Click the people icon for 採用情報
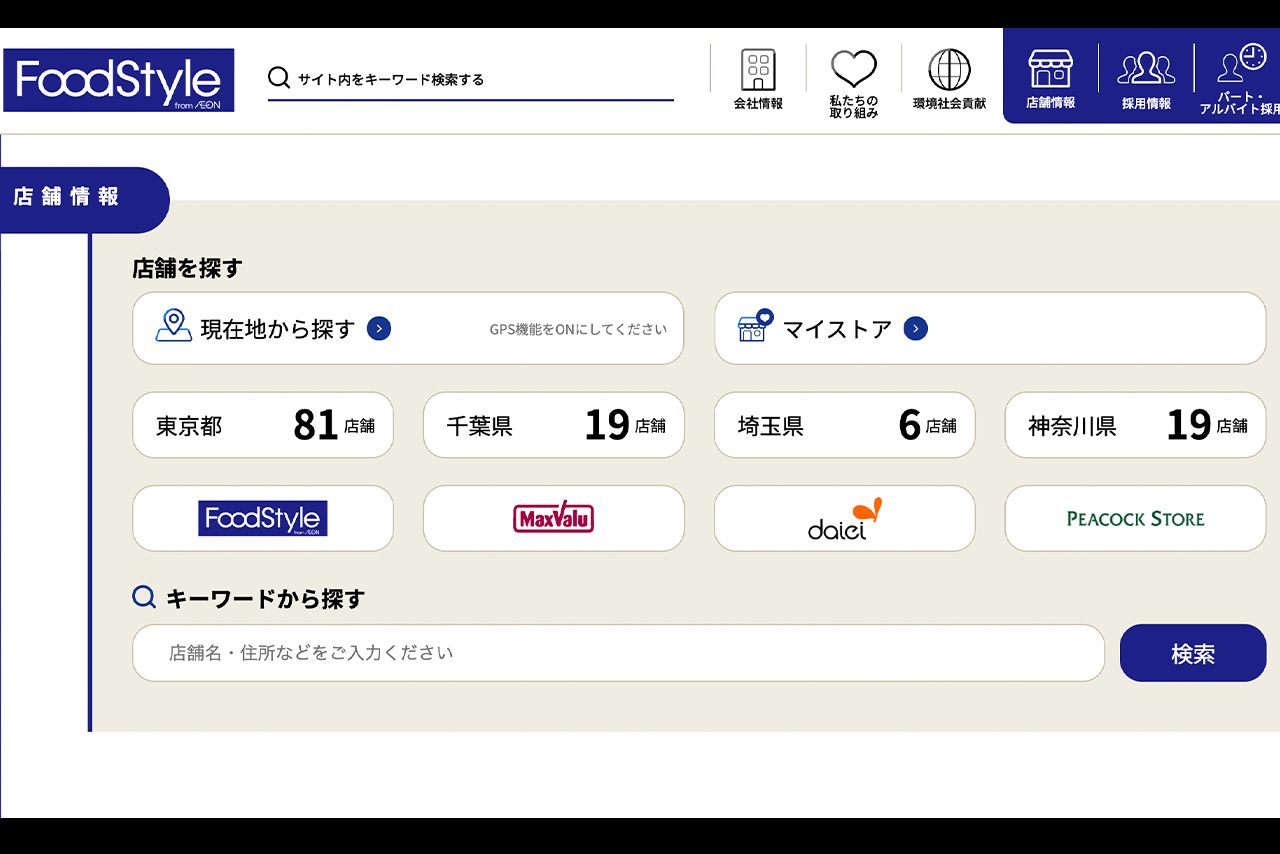 coord(1145,68)
